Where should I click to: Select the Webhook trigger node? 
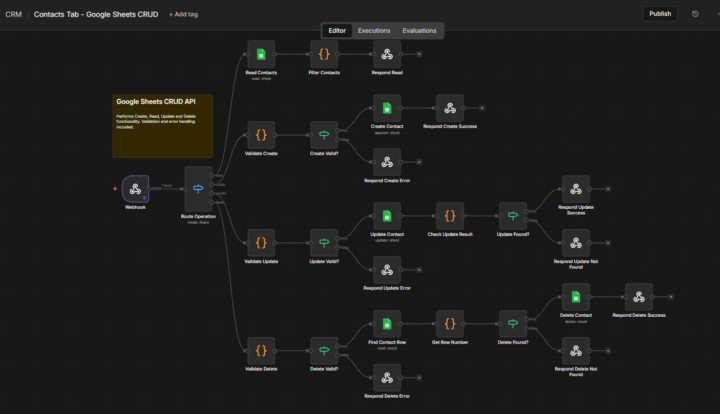tap(135, 188)
